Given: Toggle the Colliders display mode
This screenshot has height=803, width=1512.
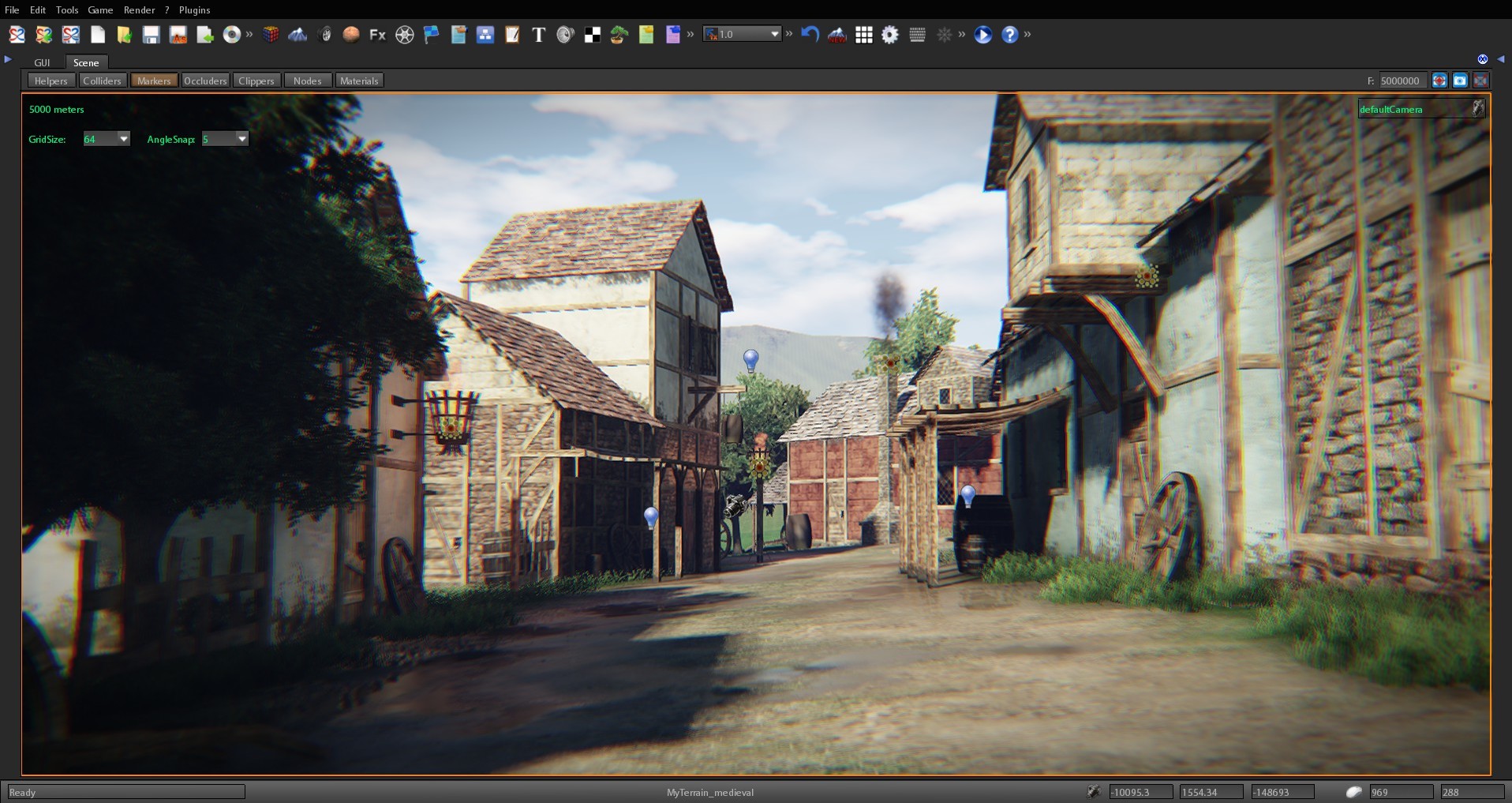Looking at the screenshot, I should [x=103, y=80].
